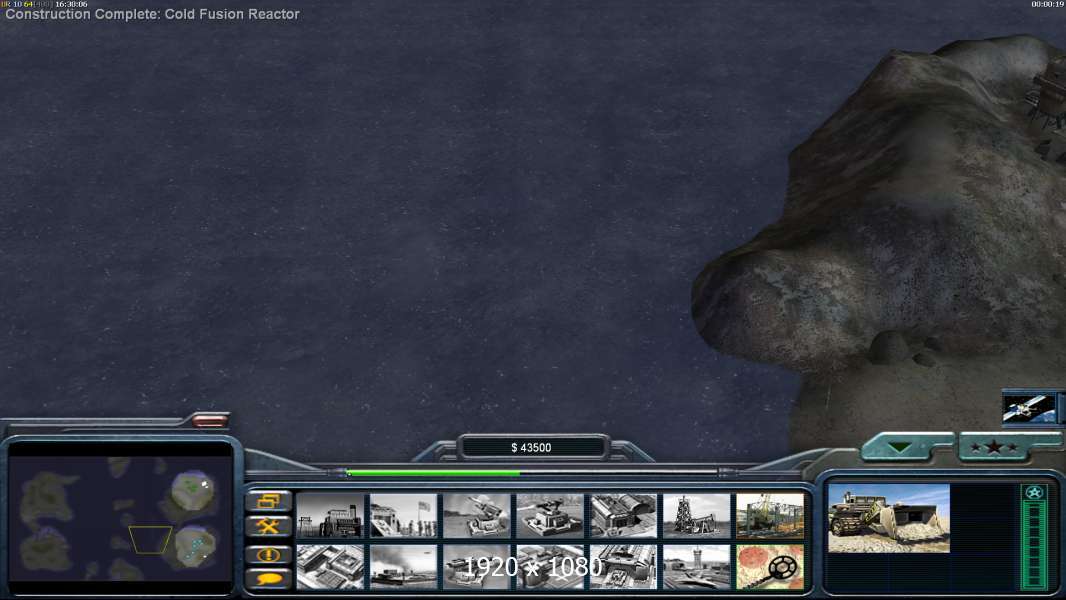Collapse the control bar with down arrow
Image resolution: width=1066 pixels, height=600 pixels.
pos(901,447)
